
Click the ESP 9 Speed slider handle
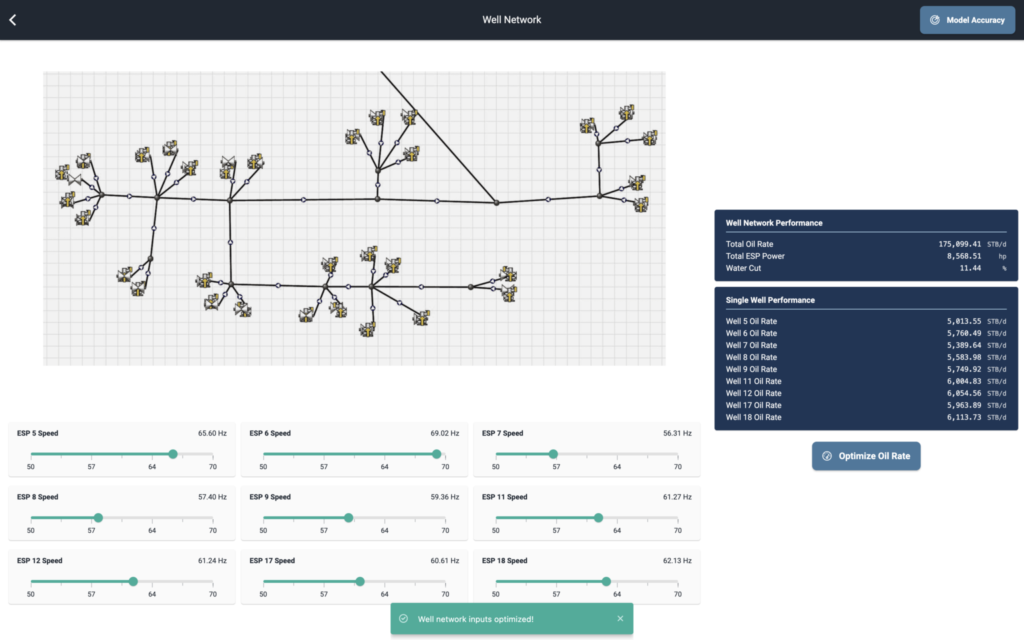348,518
